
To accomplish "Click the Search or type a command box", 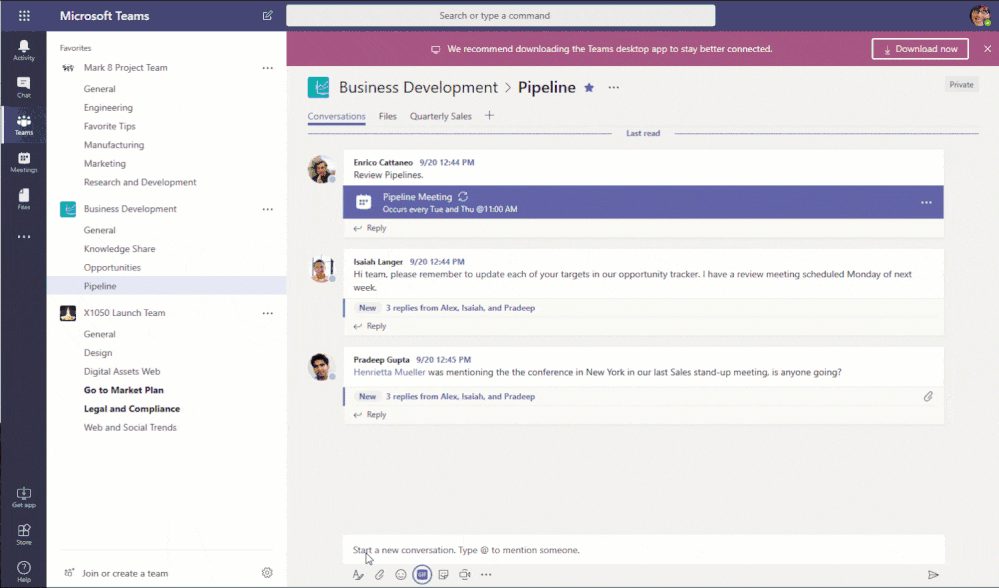I will 500,15.
